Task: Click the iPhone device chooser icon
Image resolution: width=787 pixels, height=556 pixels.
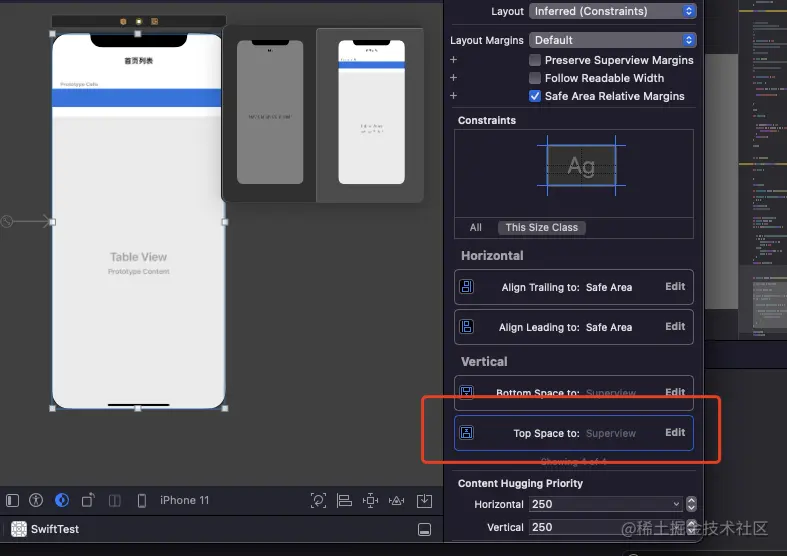Action: tap(142, 500)
